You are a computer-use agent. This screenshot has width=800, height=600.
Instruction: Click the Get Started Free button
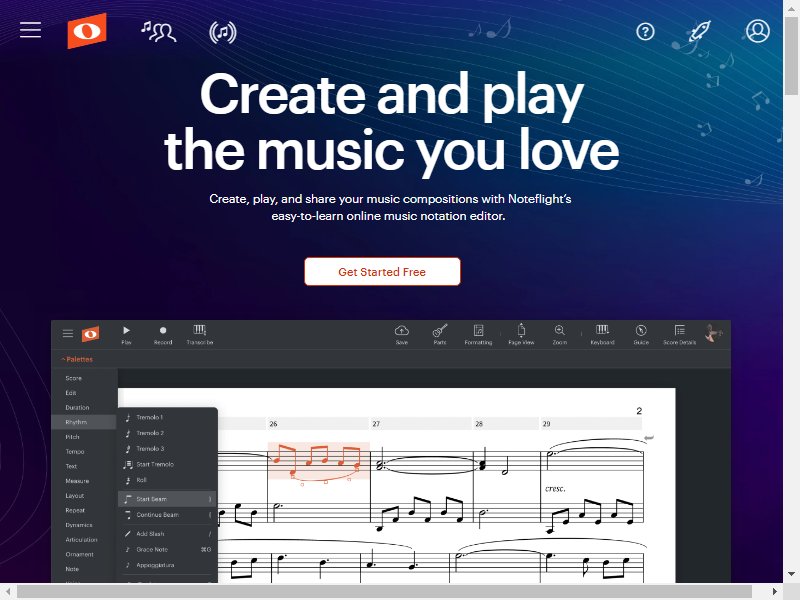[x=382, y=271]
